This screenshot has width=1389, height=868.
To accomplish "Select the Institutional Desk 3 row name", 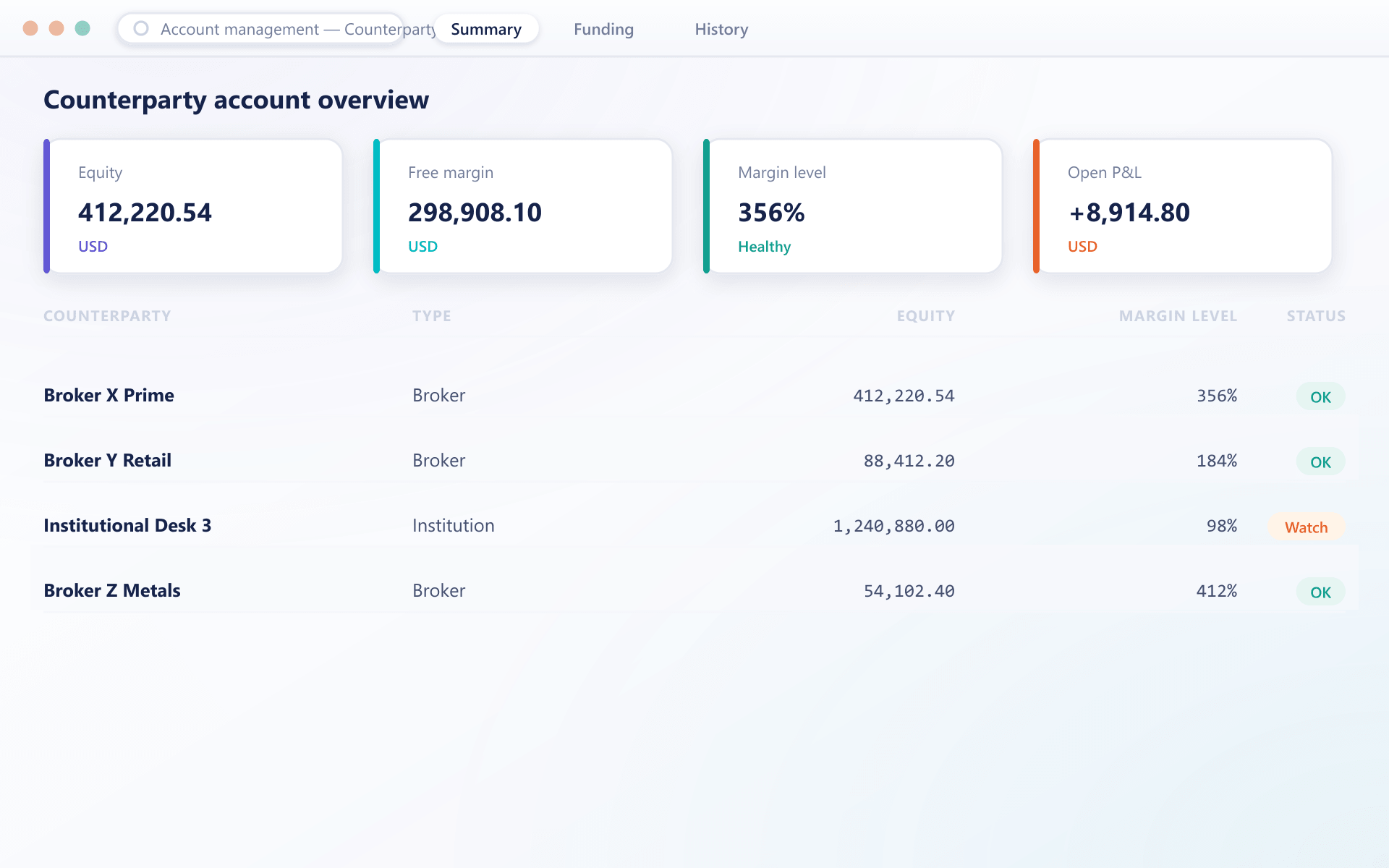I will pyautogui.click(x=127, y=526).
